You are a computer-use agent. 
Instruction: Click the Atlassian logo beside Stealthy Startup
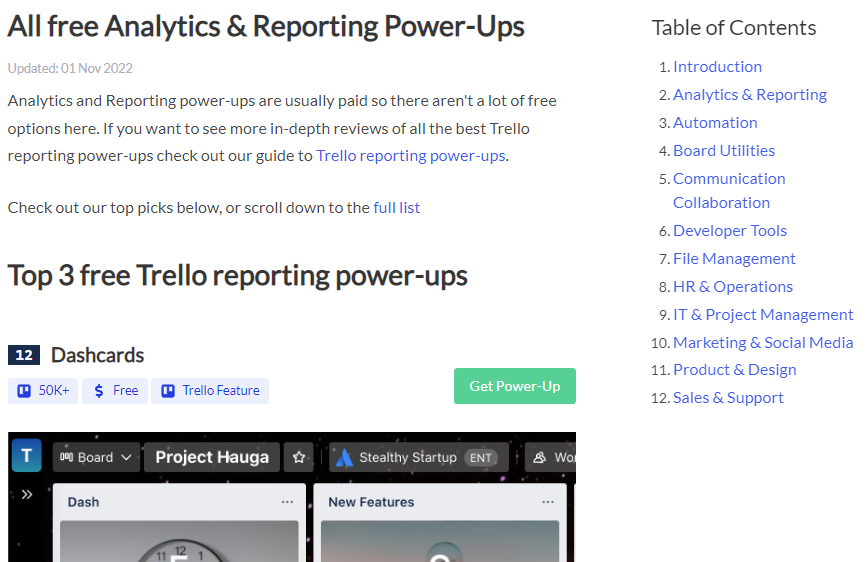coord(344,458)
